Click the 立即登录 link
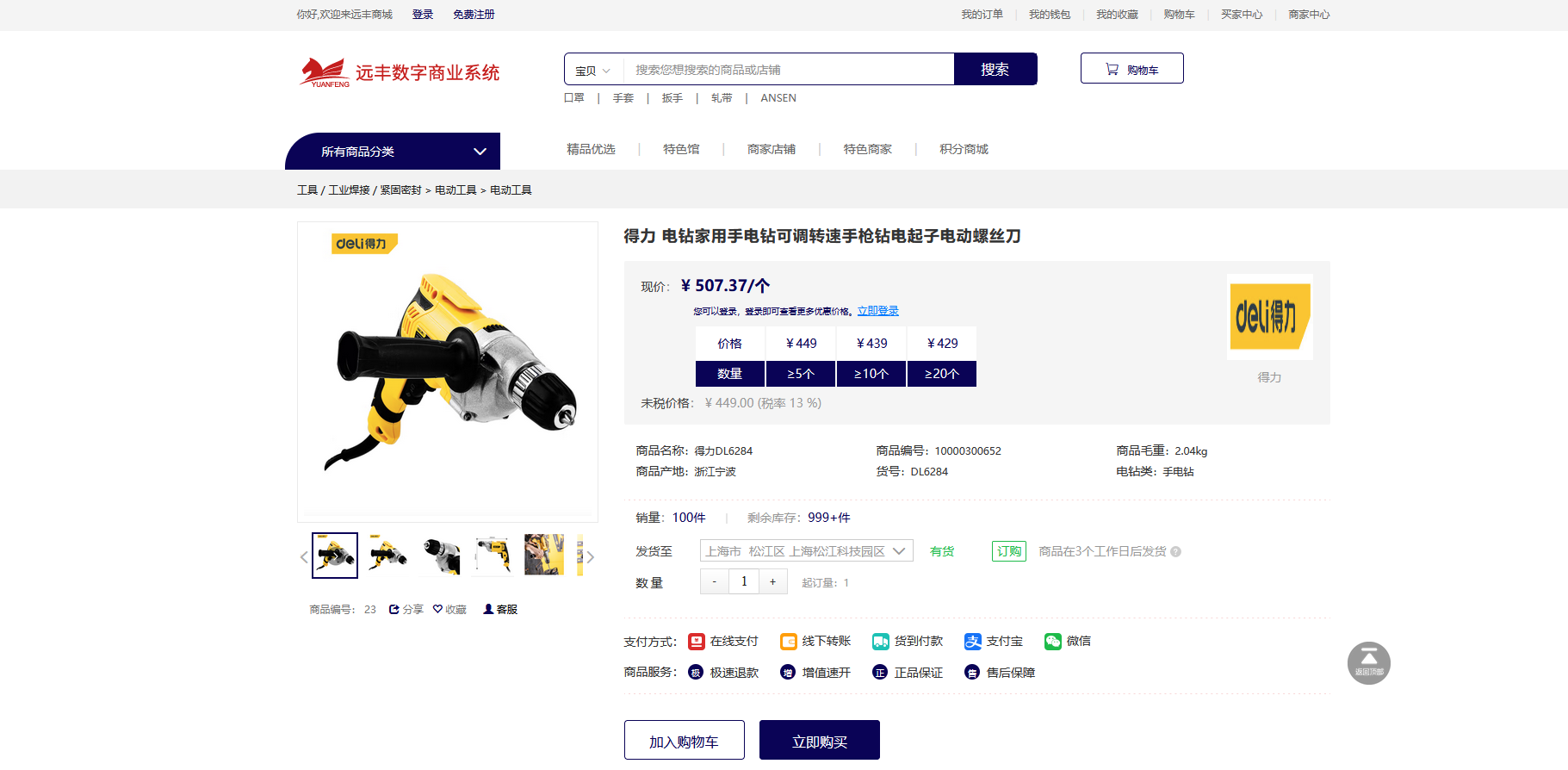Viewport: 1568px width, 770px height. coord(877,311)
